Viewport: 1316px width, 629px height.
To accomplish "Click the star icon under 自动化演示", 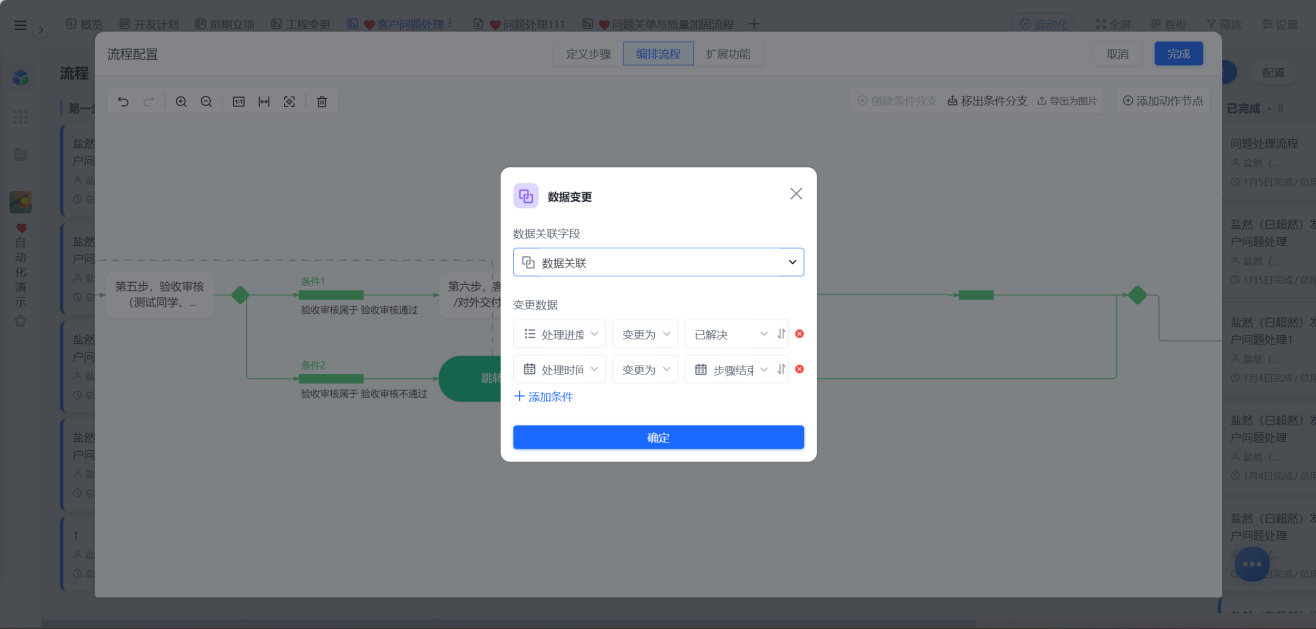I will click(20, 321).
